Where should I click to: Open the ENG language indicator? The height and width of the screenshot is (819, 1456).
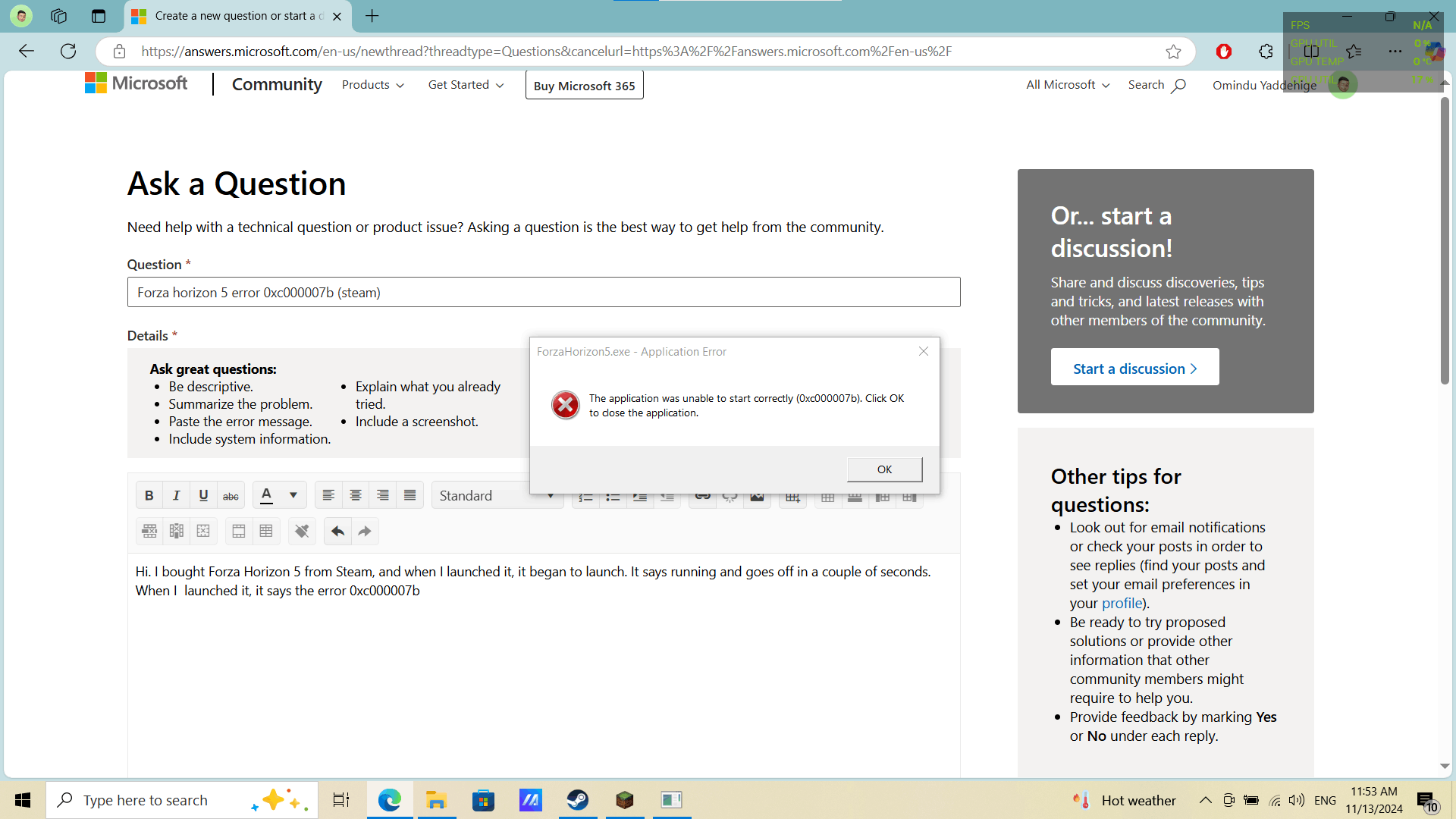(x=1325, y=800)
